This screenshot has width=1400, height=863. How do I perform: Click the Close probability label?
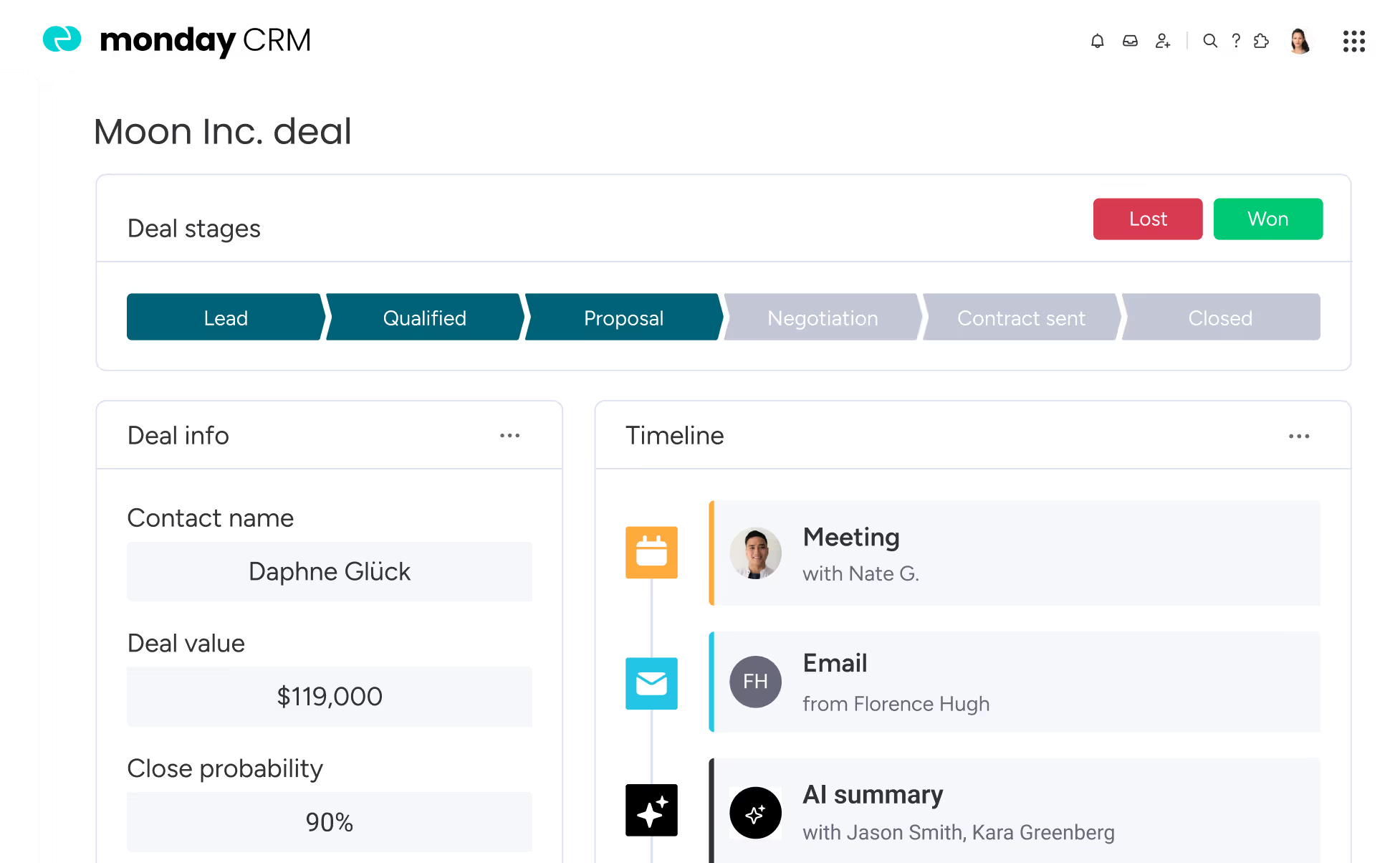point(225,768)
